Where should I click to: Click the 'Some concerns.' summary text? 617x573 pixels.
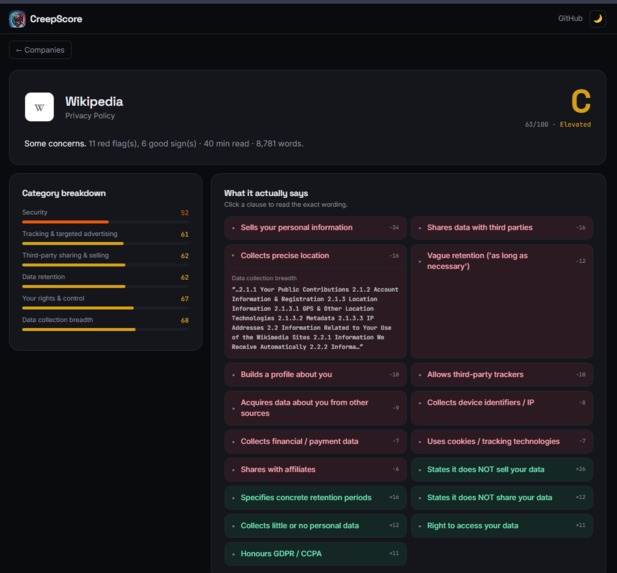[55, 144]
